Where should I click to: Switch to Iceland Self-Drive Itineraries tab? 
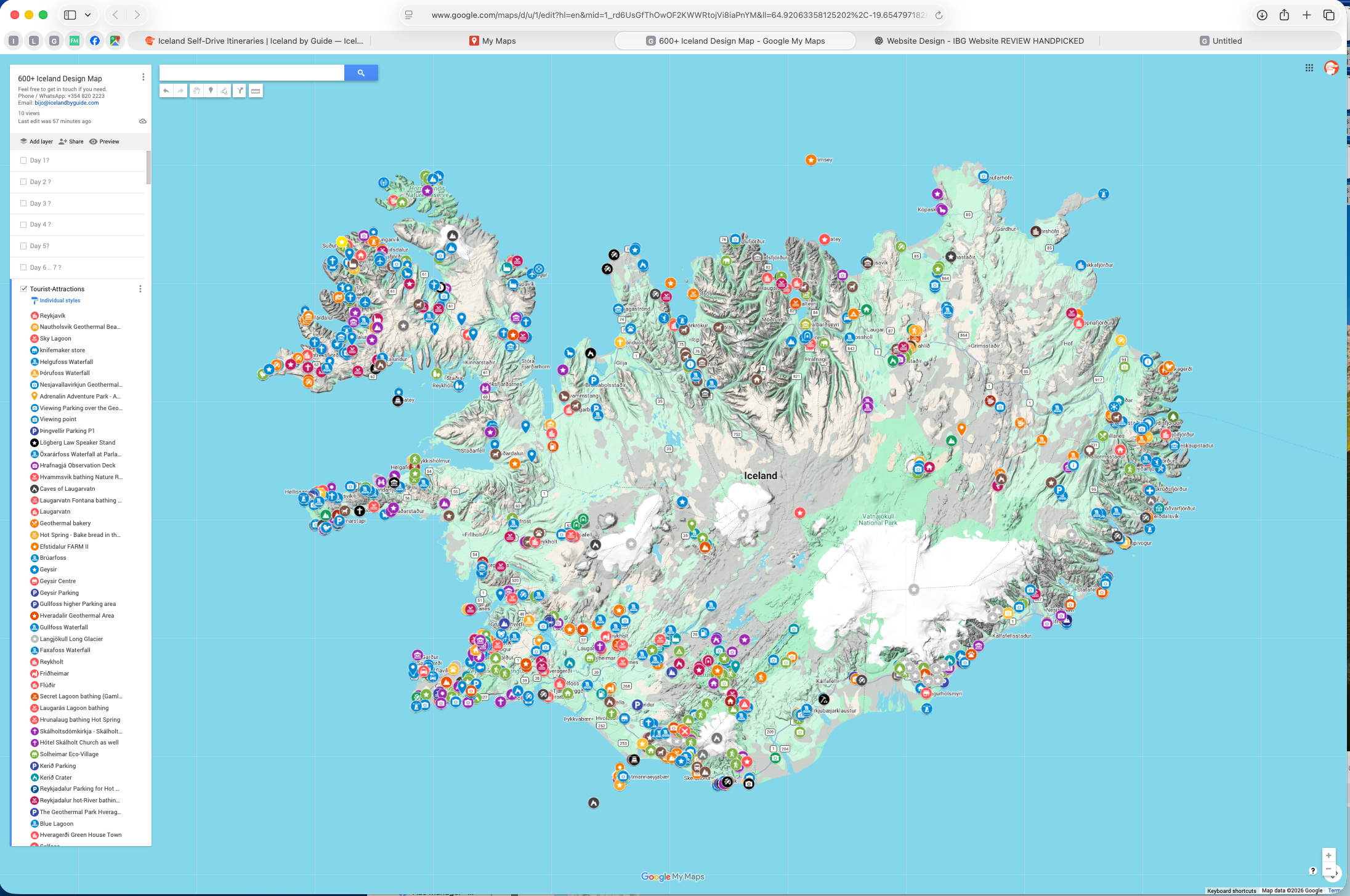pos(253,41)
